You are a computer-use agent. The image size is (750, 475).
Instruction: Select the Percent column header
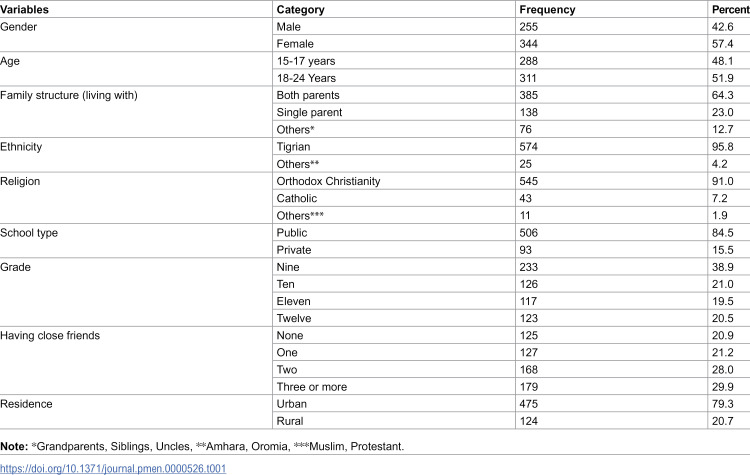[730, 10]
